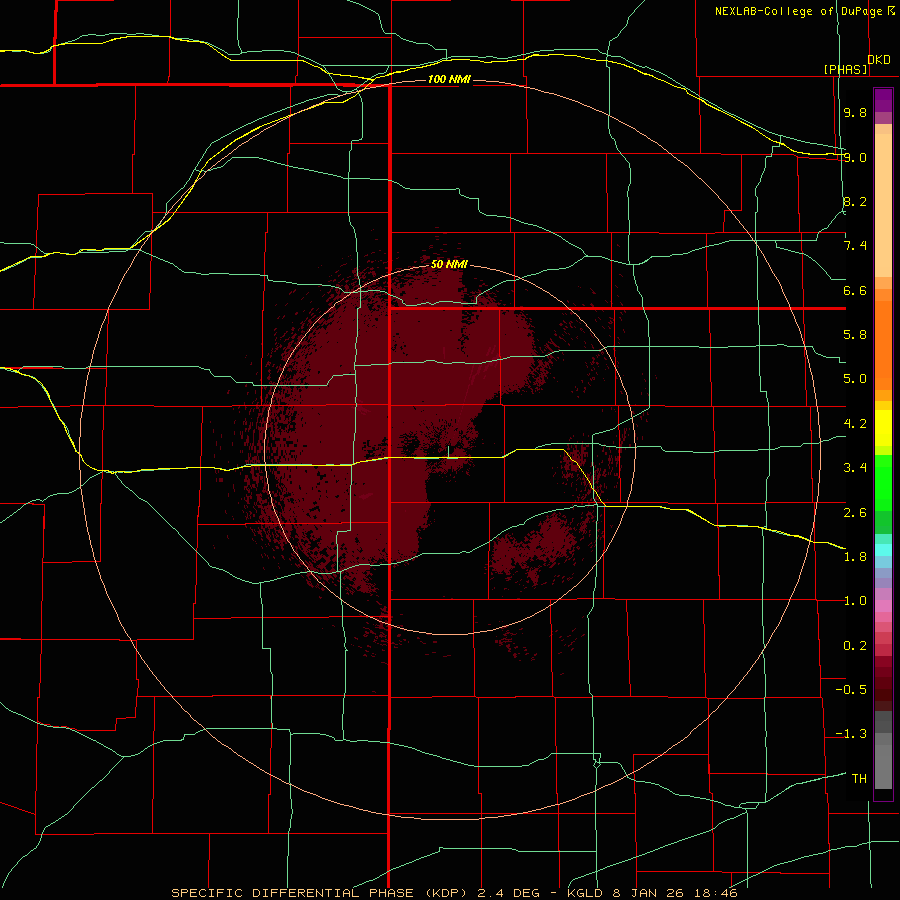Click the 1.0 value on the scale
This screenshot has width=900, height=900.
click(x=855, y=601)
